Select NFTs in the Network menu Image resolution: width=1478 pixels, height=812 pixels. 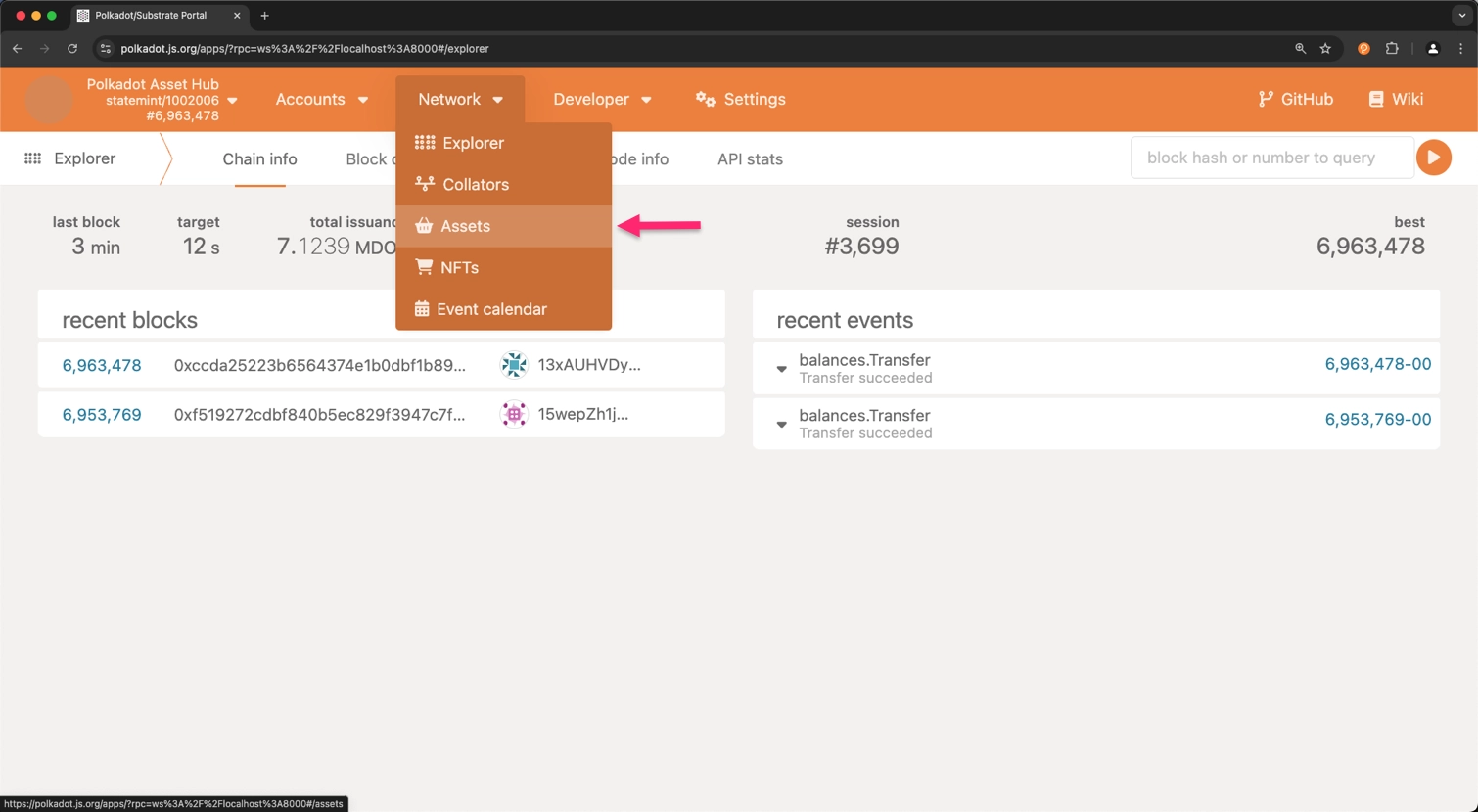459,267
